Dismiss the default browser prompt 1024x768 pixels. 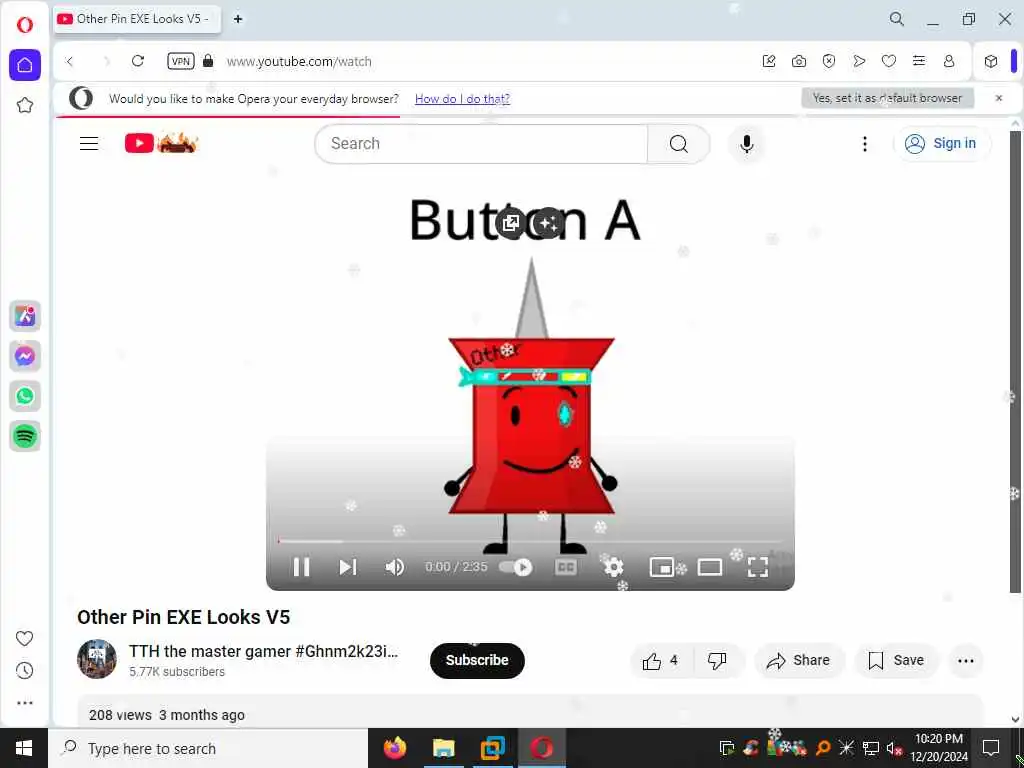click(x=999, y=98)
